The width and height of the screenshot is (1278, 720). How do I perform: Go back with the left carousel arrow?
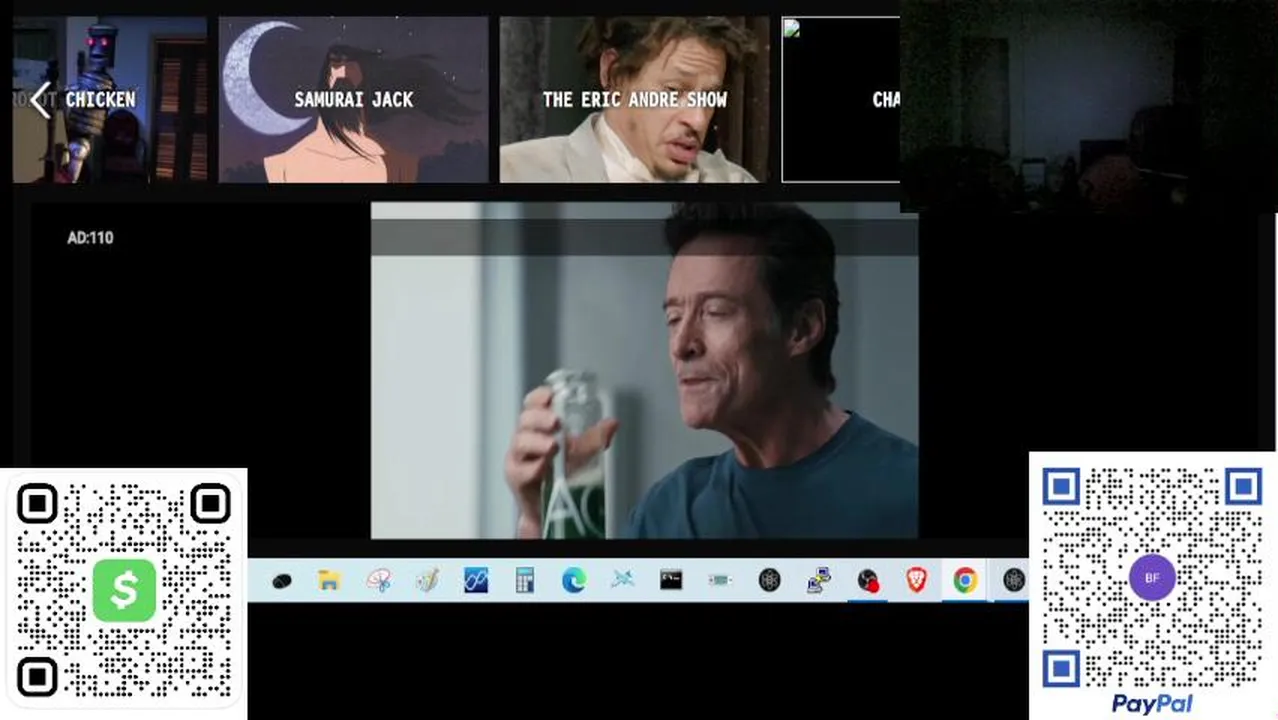40,100
